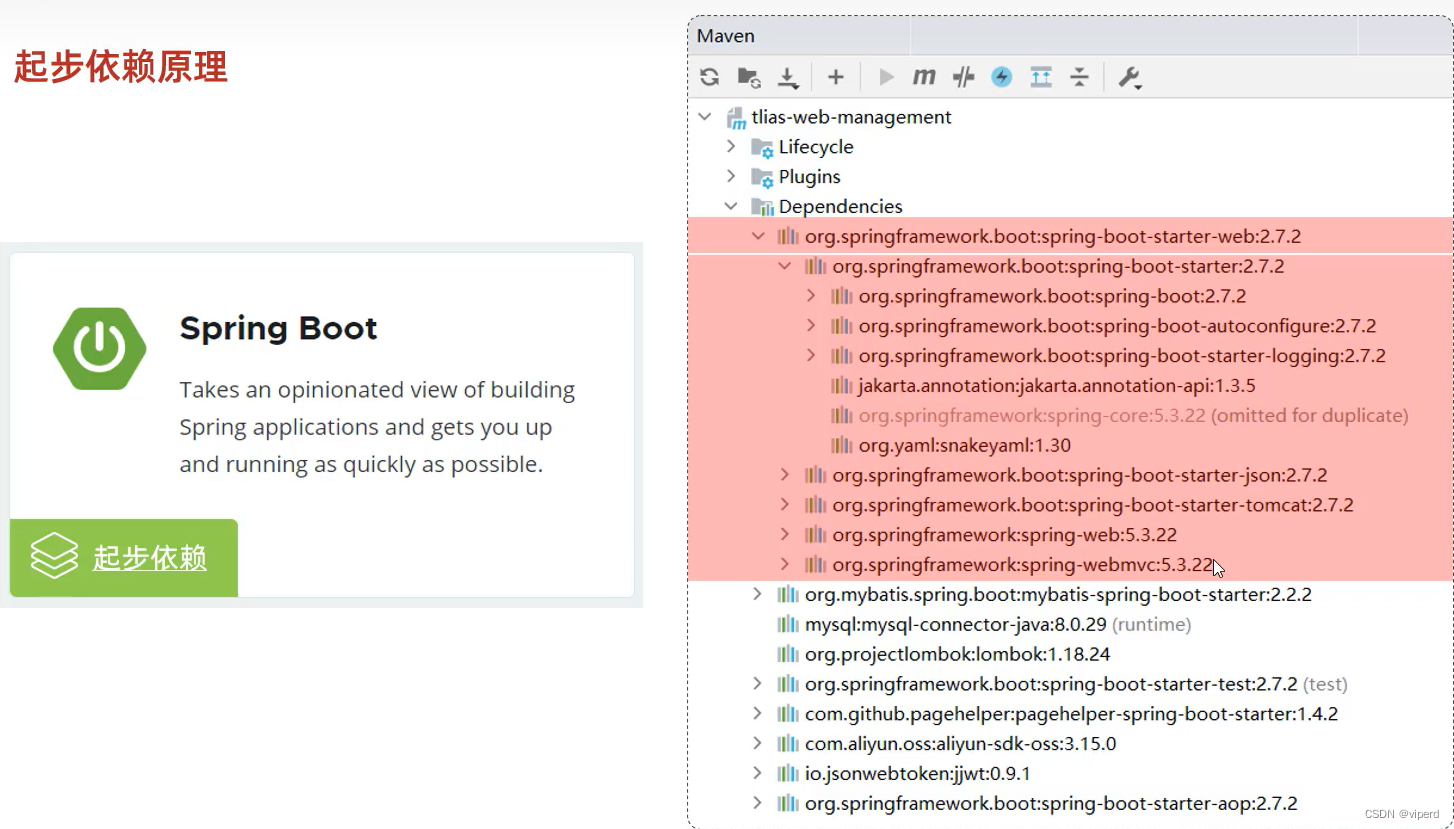Run the selected Maven task
Viewport: 1454px width, 829px height.
884,77
